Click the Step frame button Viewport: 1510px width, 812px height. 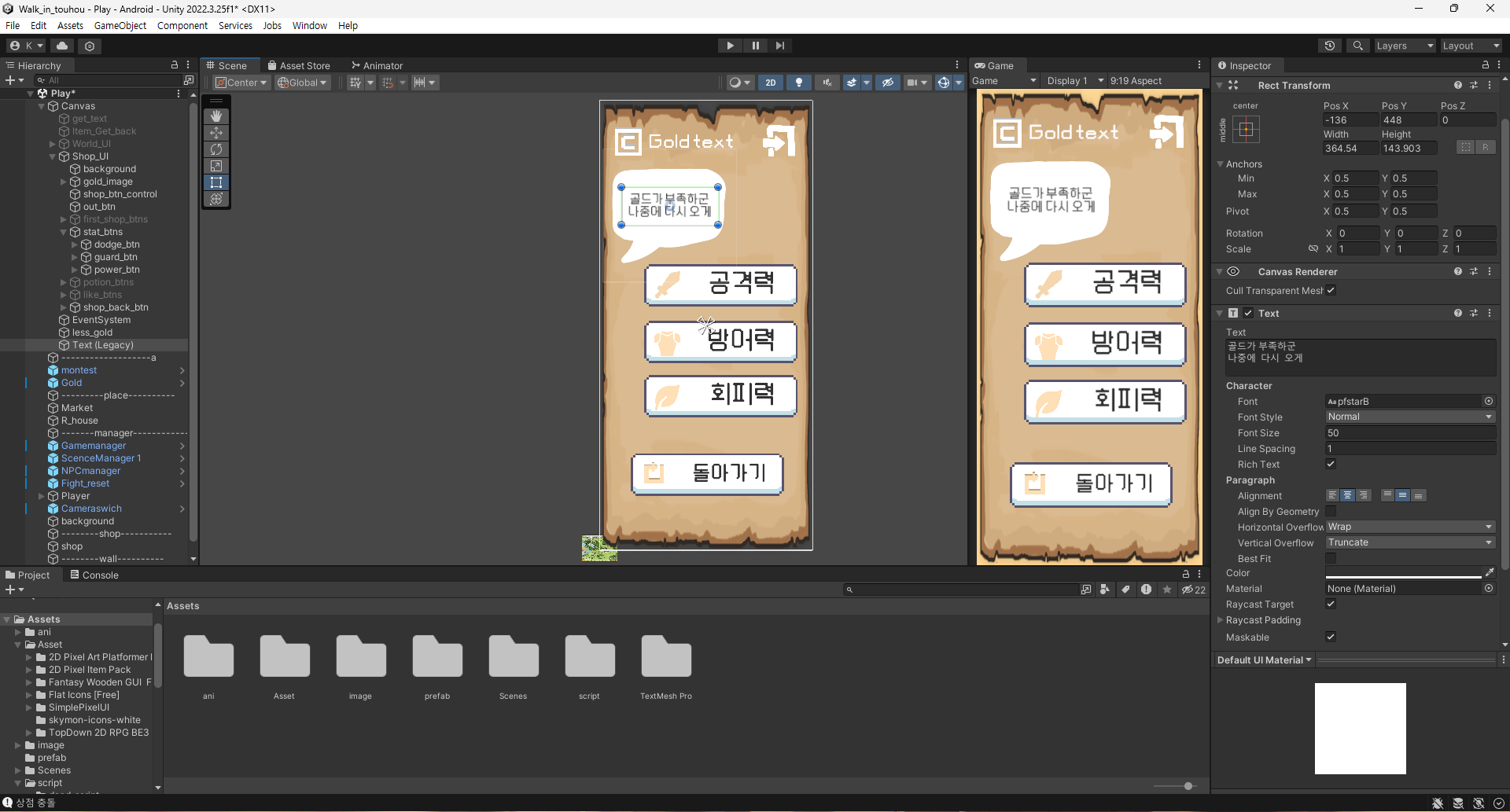779,46
